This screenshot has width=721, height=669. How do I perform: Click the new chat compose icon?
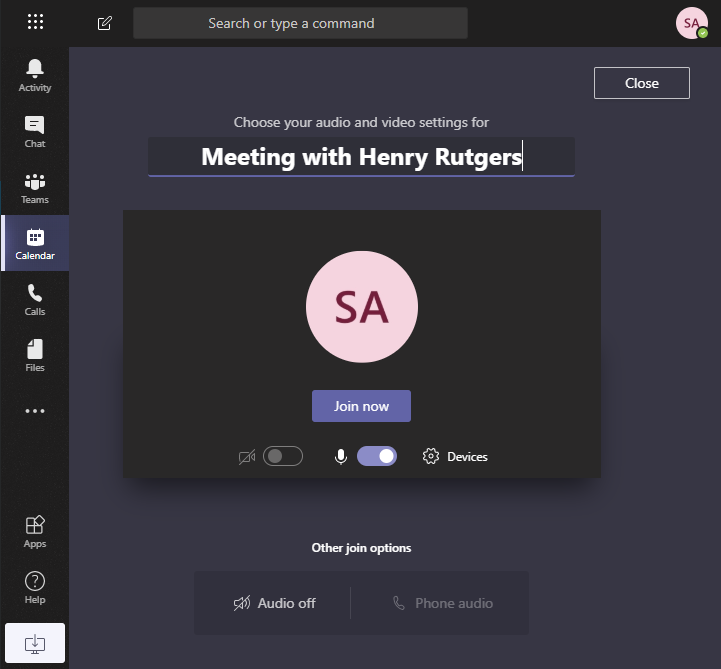tap(105, 23)
